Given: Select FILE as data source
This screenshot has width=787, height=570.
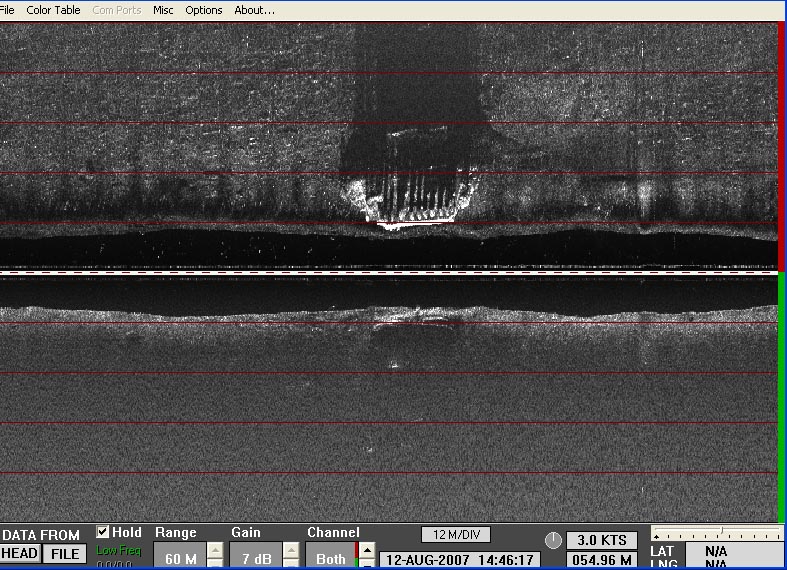Looking at the screenshot, I should (x=65, y=554).
